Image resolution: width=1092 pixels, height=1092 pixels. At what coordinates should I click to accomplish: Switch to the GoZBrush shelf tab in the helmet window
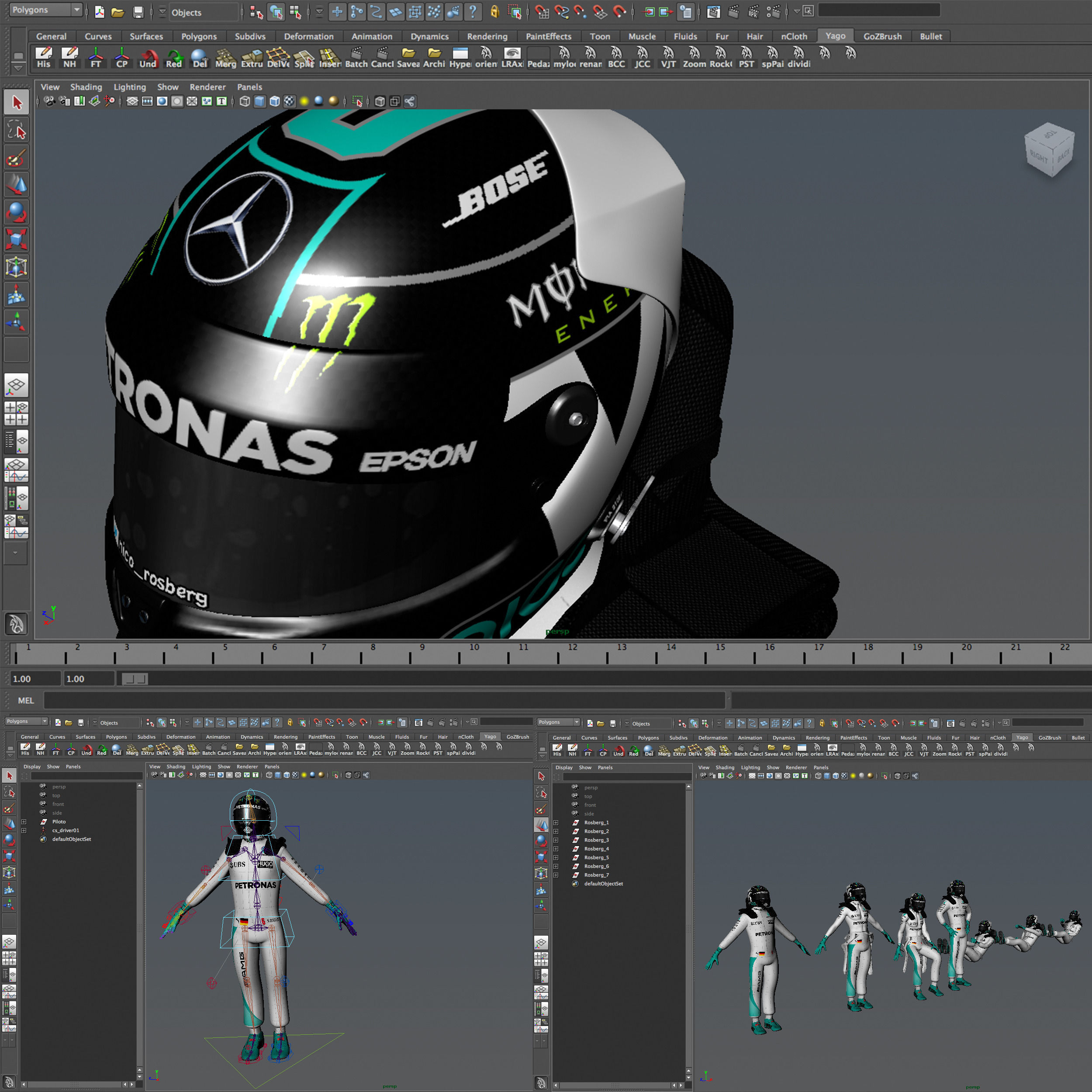[882, 36]
